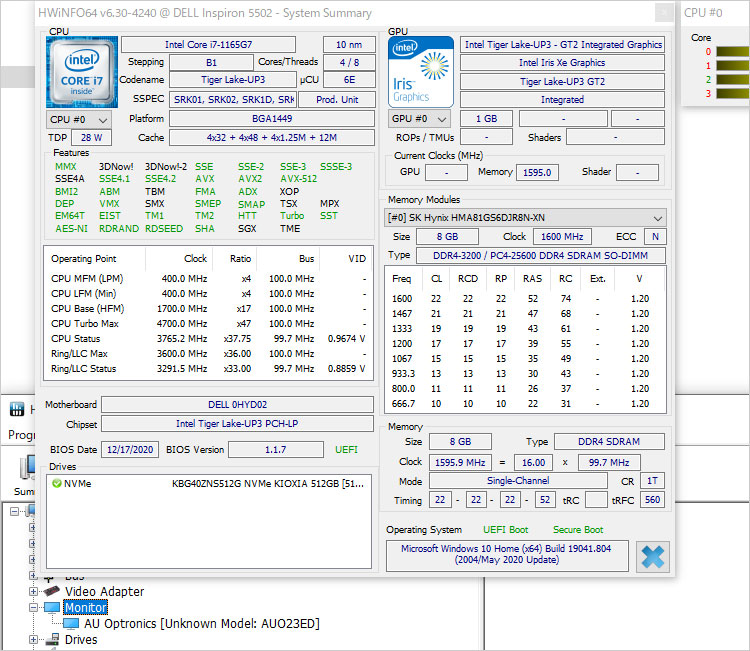The width and height of the screenshot is (750, 651).
Task: Click the Intel Tiger Lake-UP3 PCH-LP chipset field
Action: 237,424
